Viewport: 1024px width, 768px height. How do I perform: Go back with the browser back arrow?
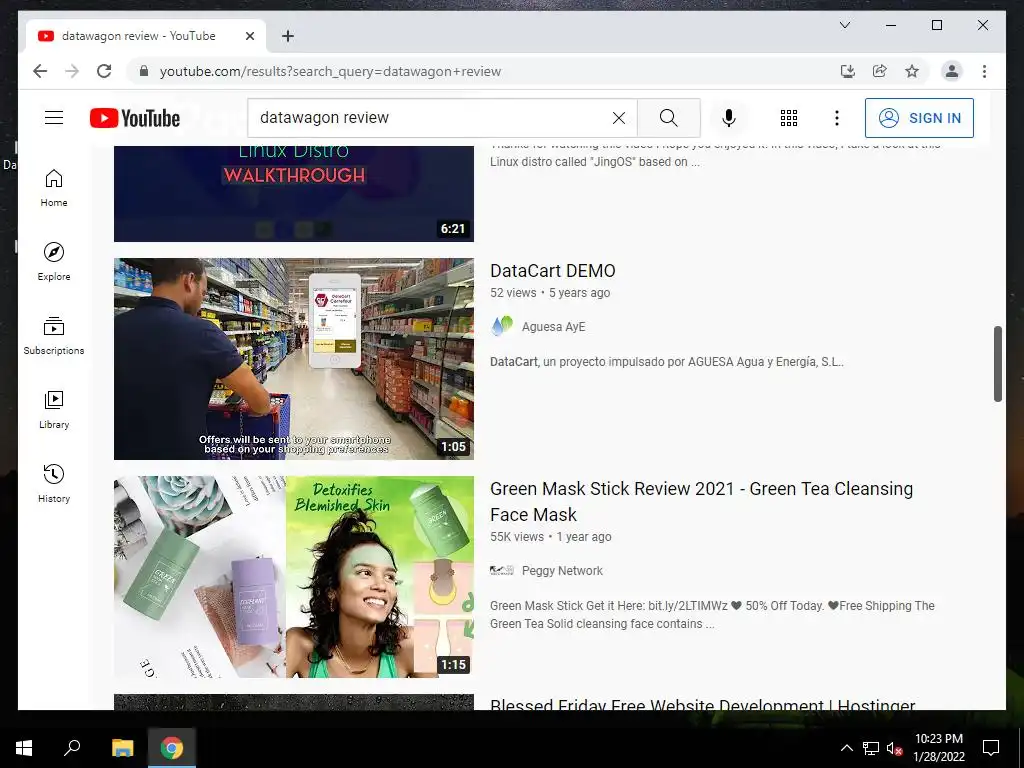[40, 71]
